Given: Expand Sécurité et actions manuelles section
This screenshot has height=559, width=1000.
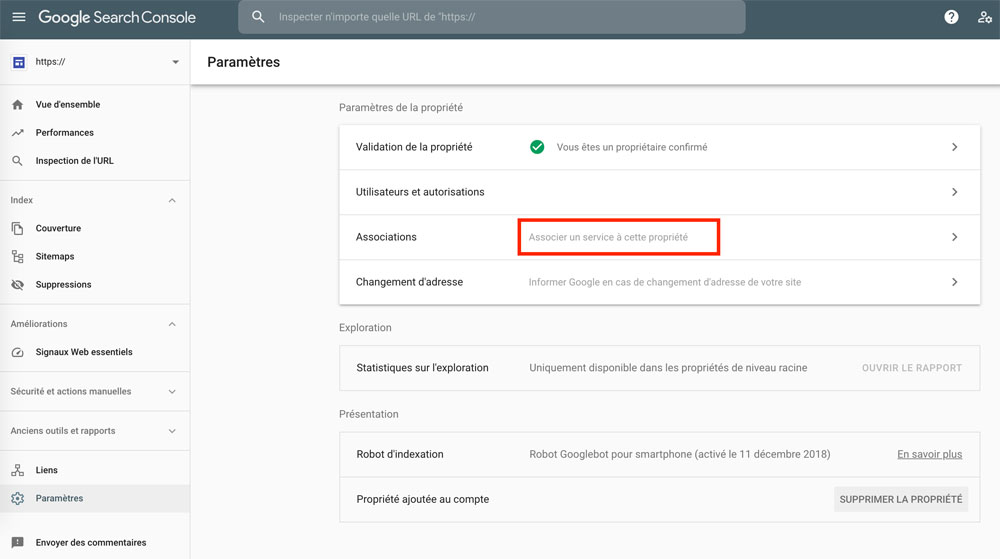Looking at the screenshot, I should click(x=172, y=391).
